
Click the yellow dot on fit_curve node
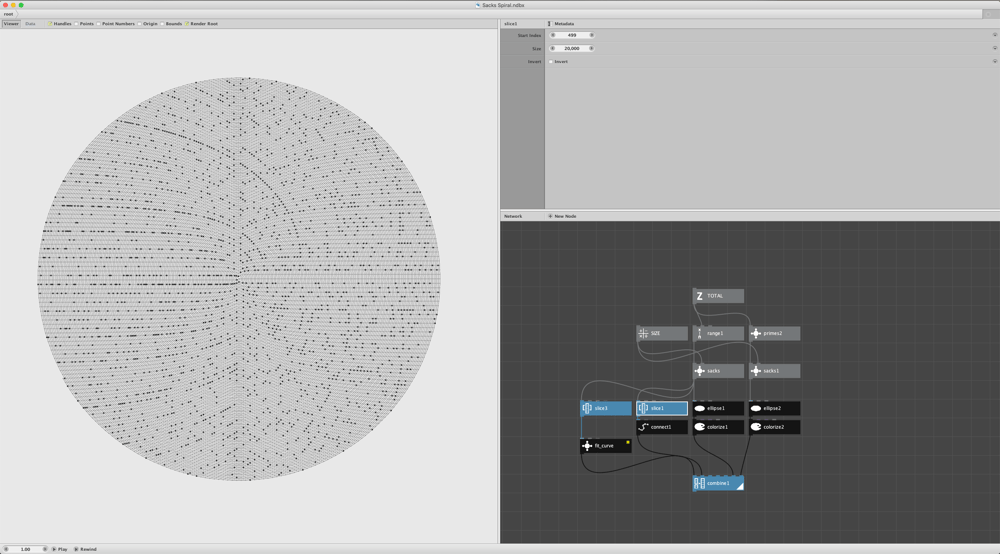[x=628, y=442]
